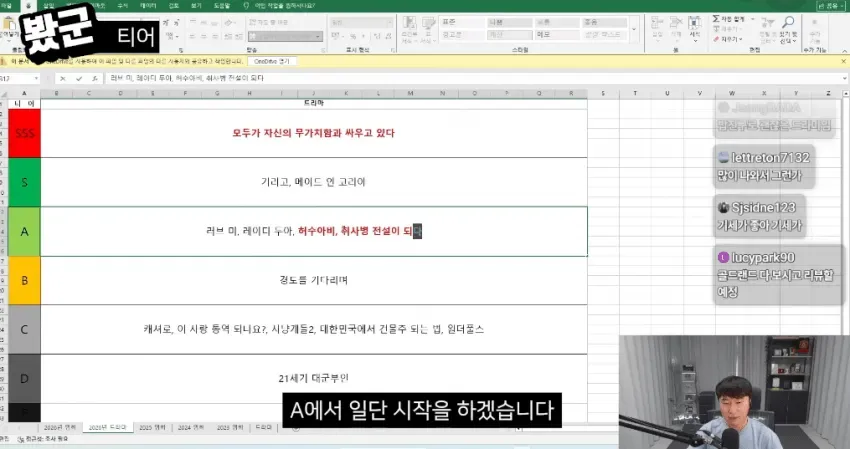Open the 파일 file tab

(7, 6)
